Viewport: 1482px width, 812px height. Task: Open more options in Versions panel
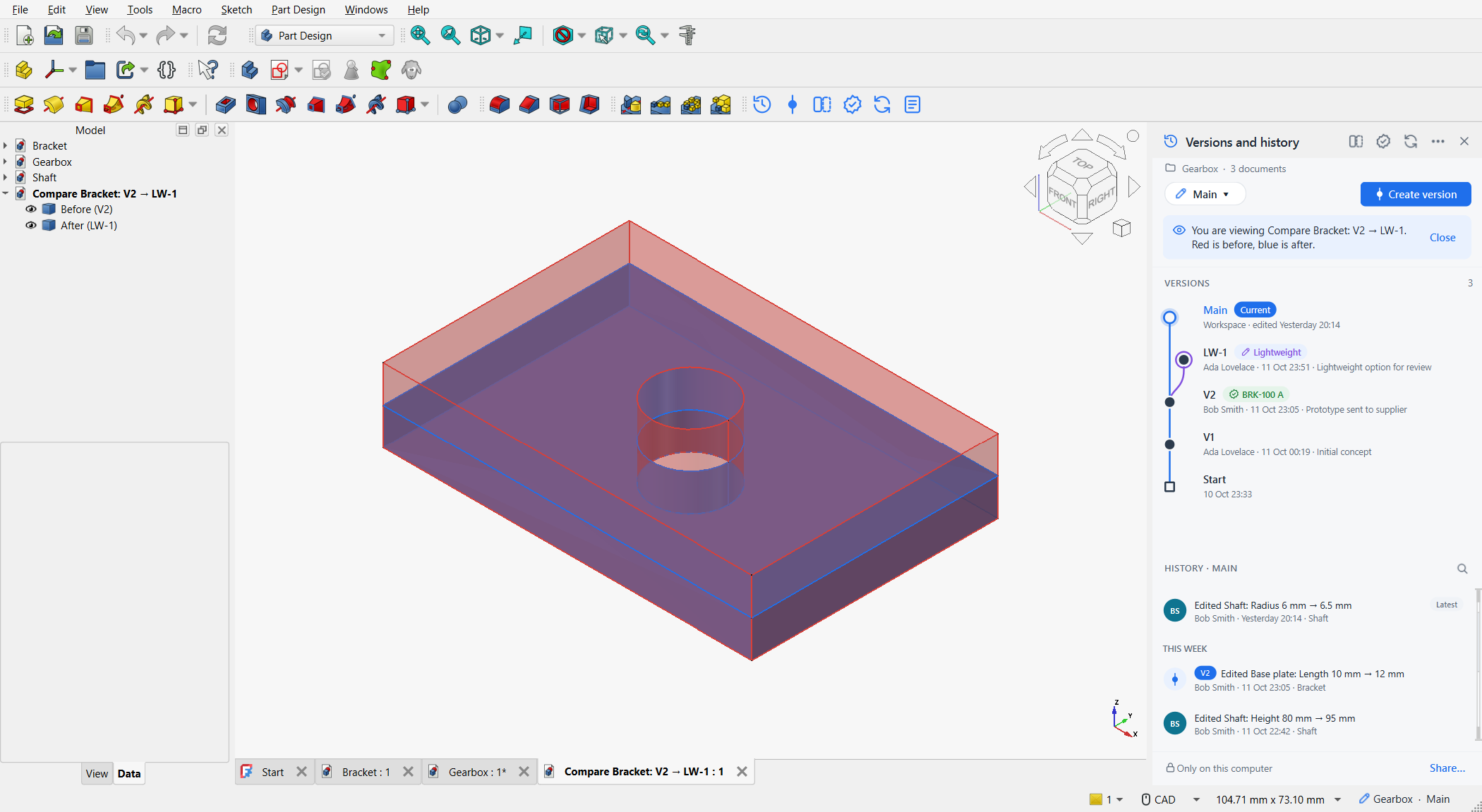click(1438, 142)
